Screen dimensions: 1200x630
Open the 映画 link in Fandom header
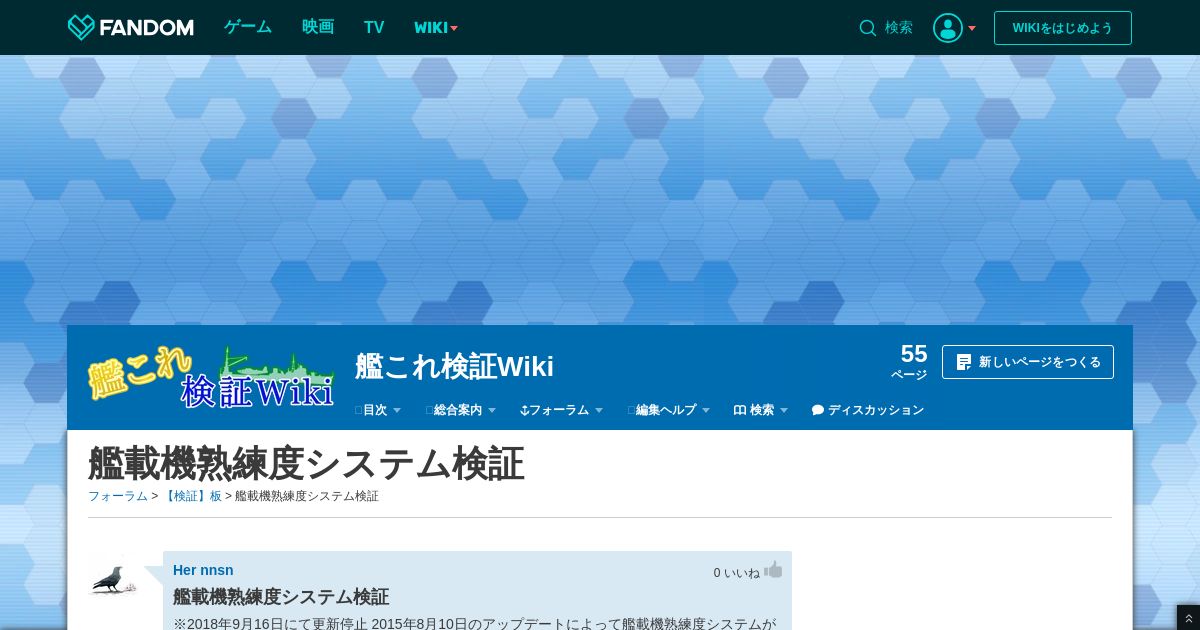(x=318, y=27)
